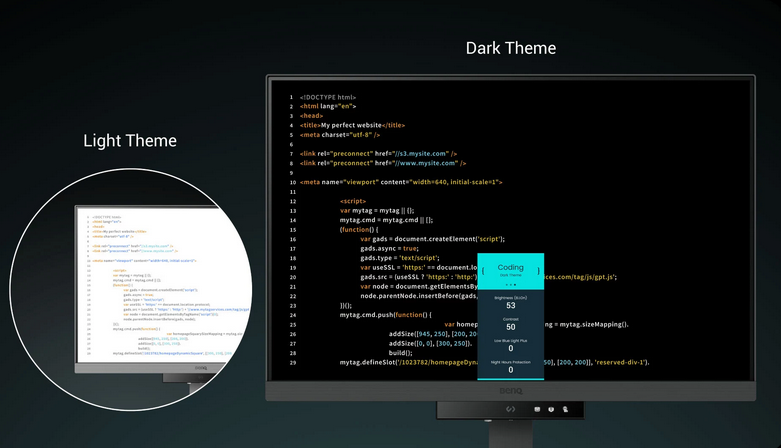
Task: Click the meta "viewport" line 10
Action: click(x=401, y=182)
